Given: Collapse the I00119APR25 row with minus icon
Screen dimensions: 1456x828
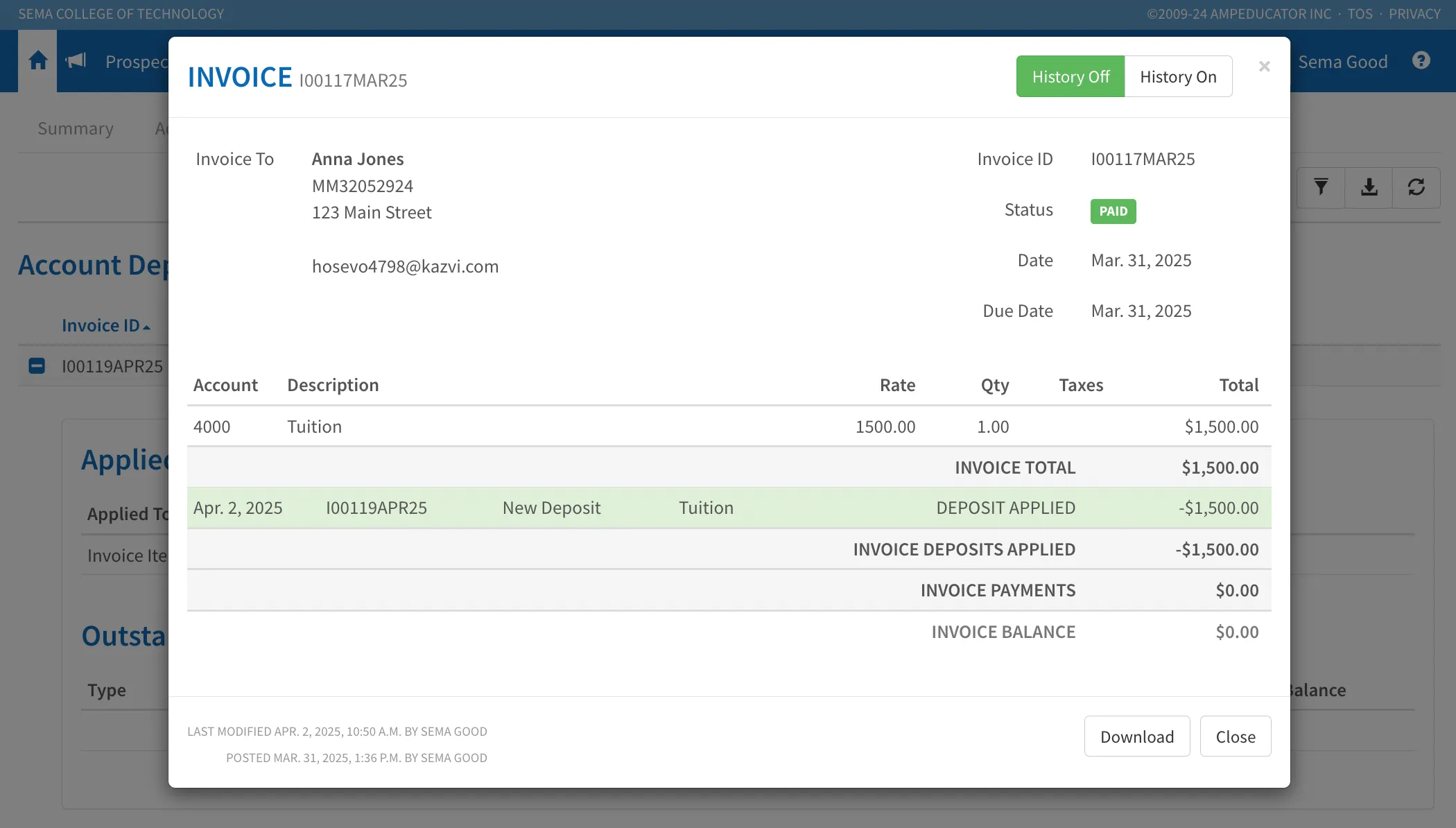Looking at the screenshot, I should (37, 365).
